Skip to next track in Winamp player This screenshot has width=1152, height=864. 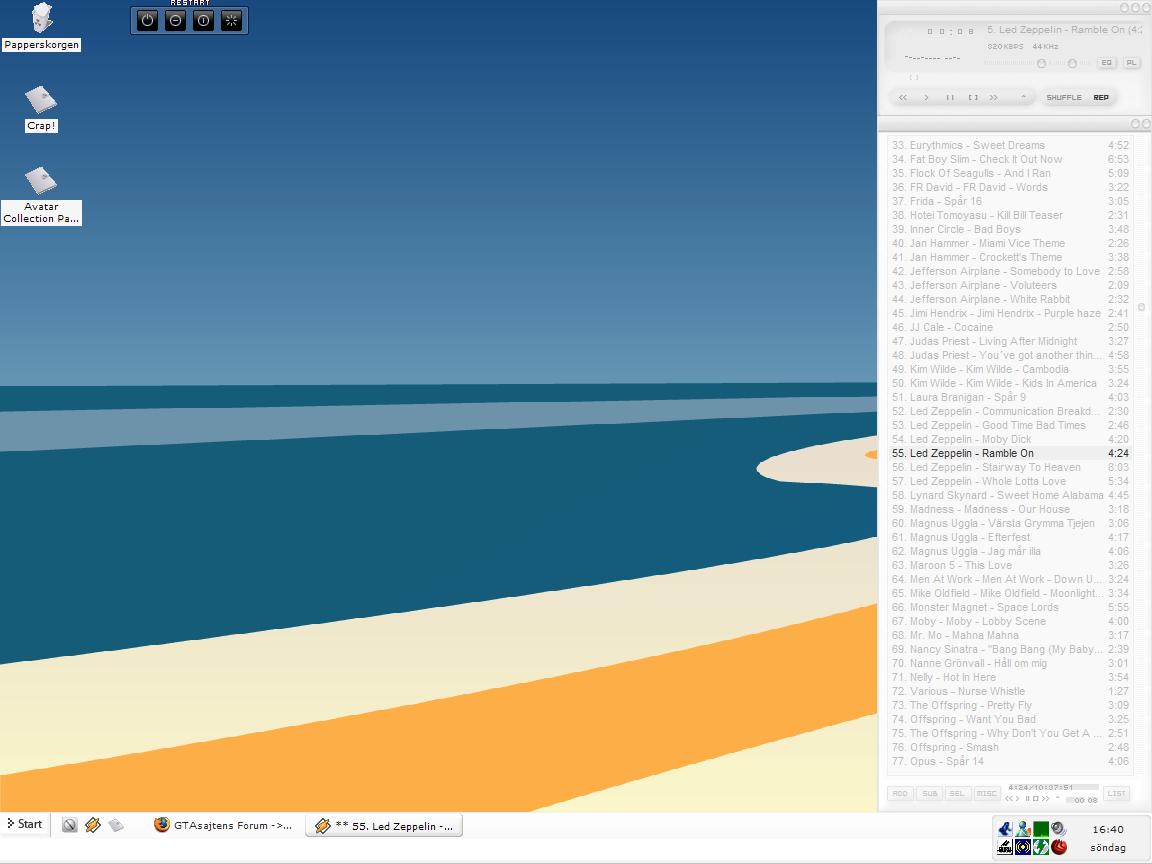[993, 98]
